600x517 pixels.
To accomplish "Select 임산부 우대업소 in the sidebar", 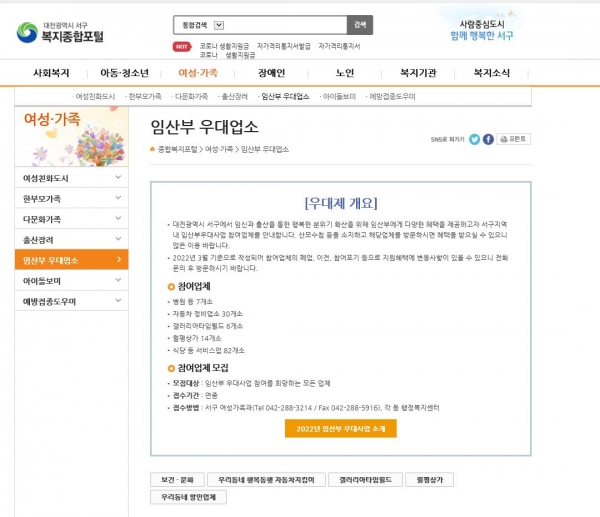I will coord(72,260).
